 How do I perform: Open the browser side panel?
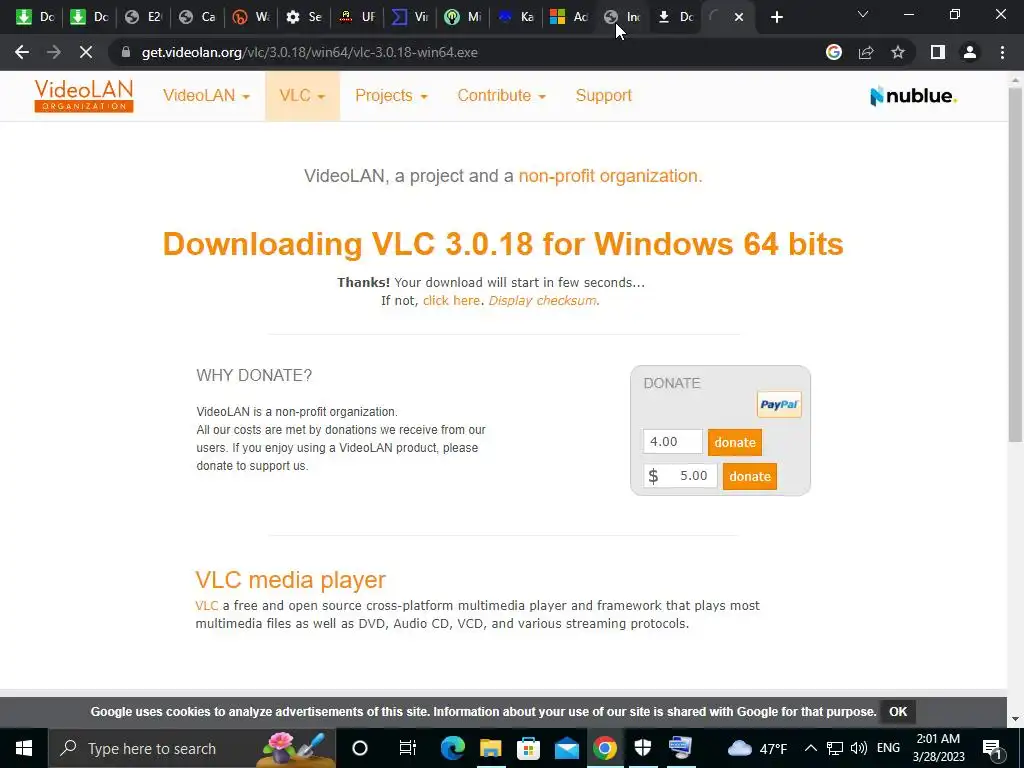point(938,52)
